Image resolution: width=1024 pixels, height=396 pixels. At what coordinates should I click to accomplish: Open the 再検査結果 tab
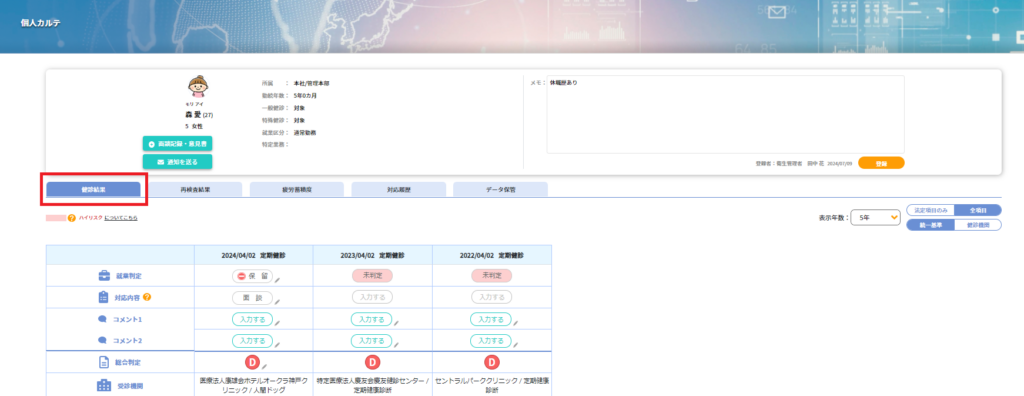(x=195, y=190)
